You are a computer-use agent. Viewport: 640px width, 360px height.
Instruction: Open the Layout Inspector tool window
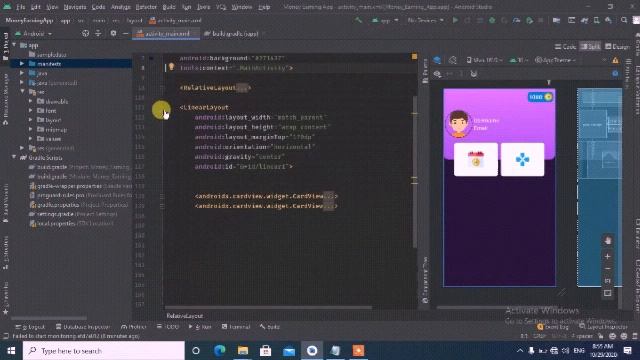[x=603, y=327]
